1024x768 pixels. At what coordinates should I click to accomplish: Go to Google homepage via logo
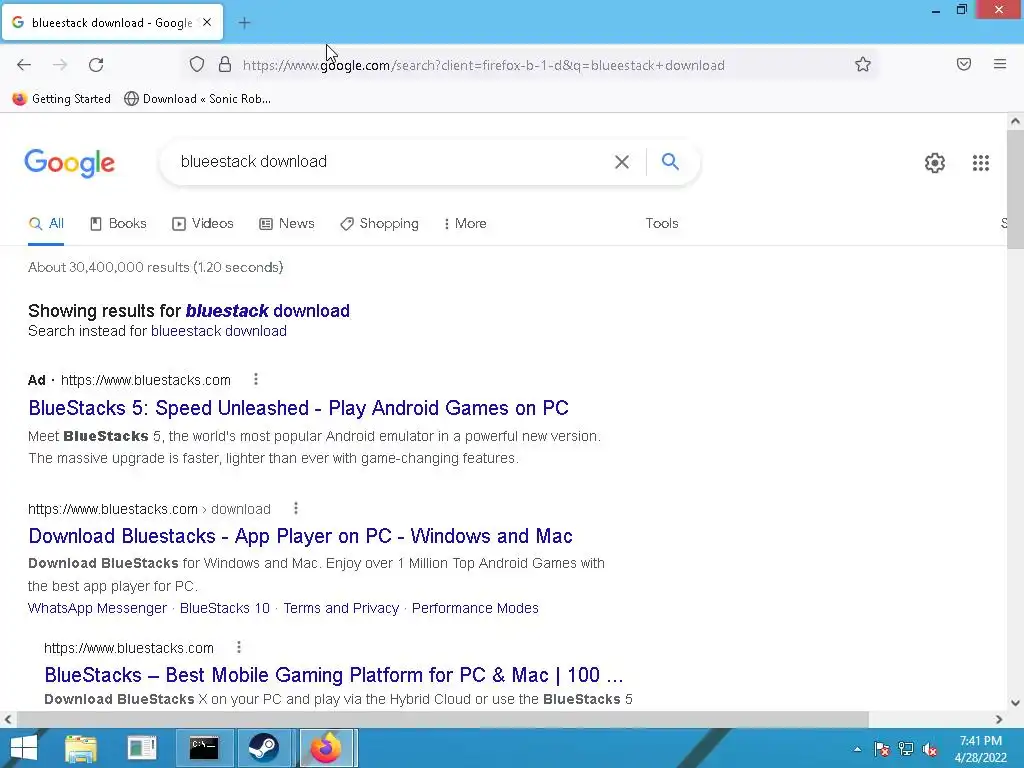(x=69, y=163)
